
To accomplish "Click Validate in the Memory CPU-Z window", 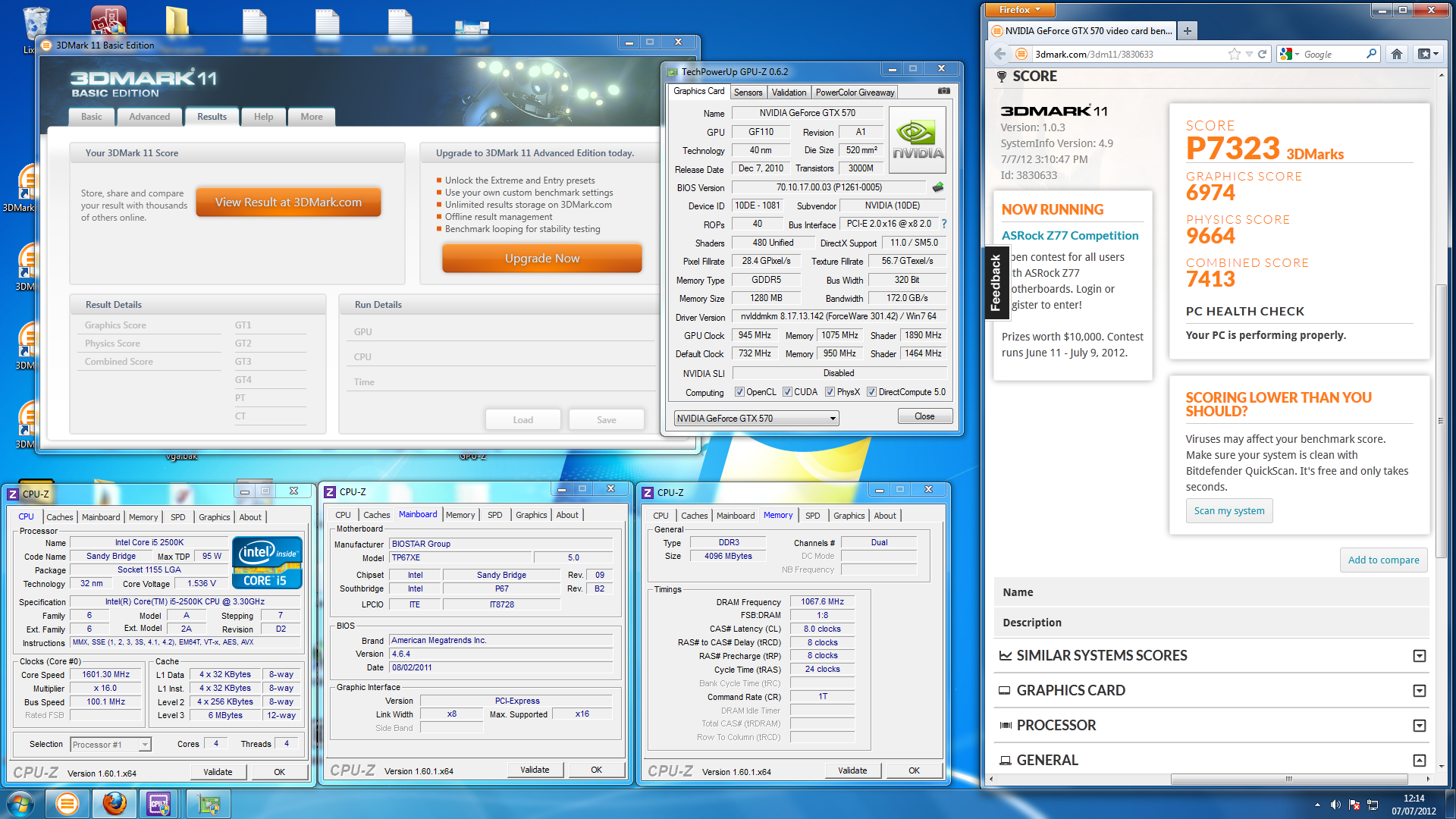I will 852,770.
